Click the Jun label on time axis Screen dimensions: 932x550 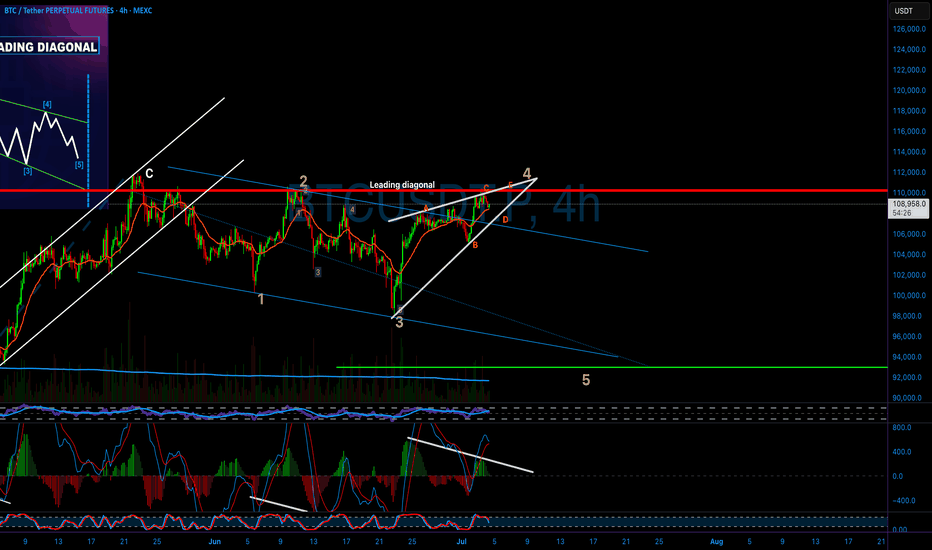[215, 542]
